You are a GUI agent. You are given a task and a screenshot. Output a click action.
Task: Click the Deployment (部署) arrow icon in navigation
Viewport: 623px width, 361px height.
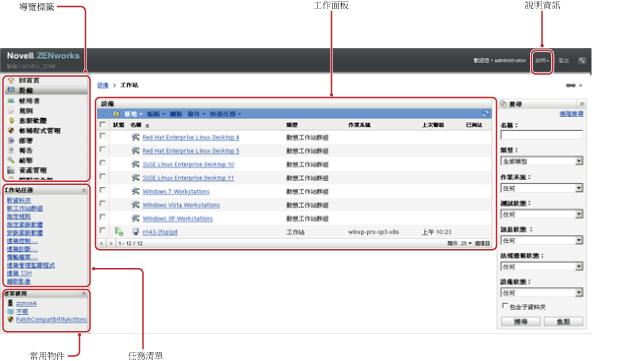[x=11, y=140]
